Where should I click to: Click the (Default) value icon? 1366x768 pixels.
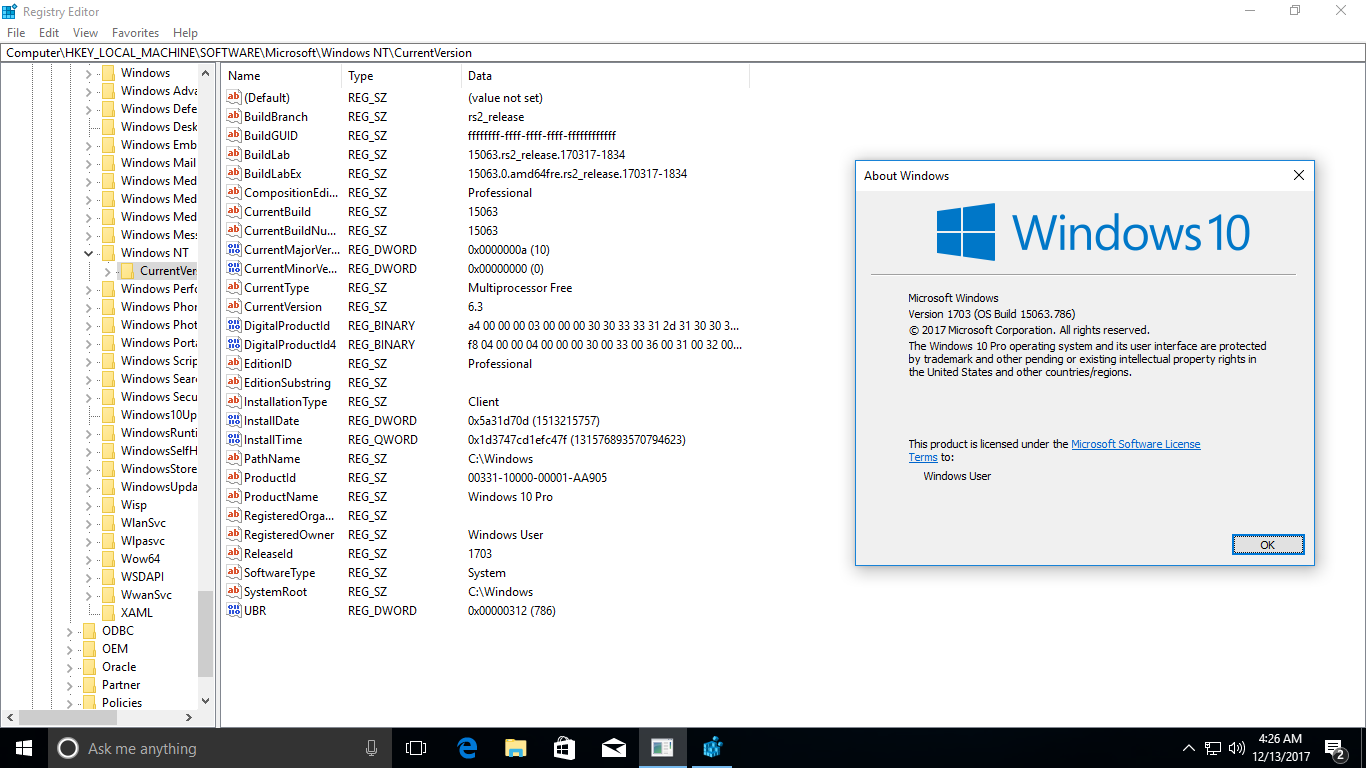tap(234, 98)
